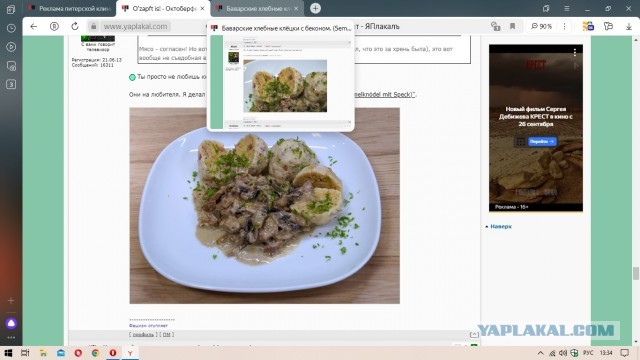Open the 13:34 taskbar clock

coord(606,353)
